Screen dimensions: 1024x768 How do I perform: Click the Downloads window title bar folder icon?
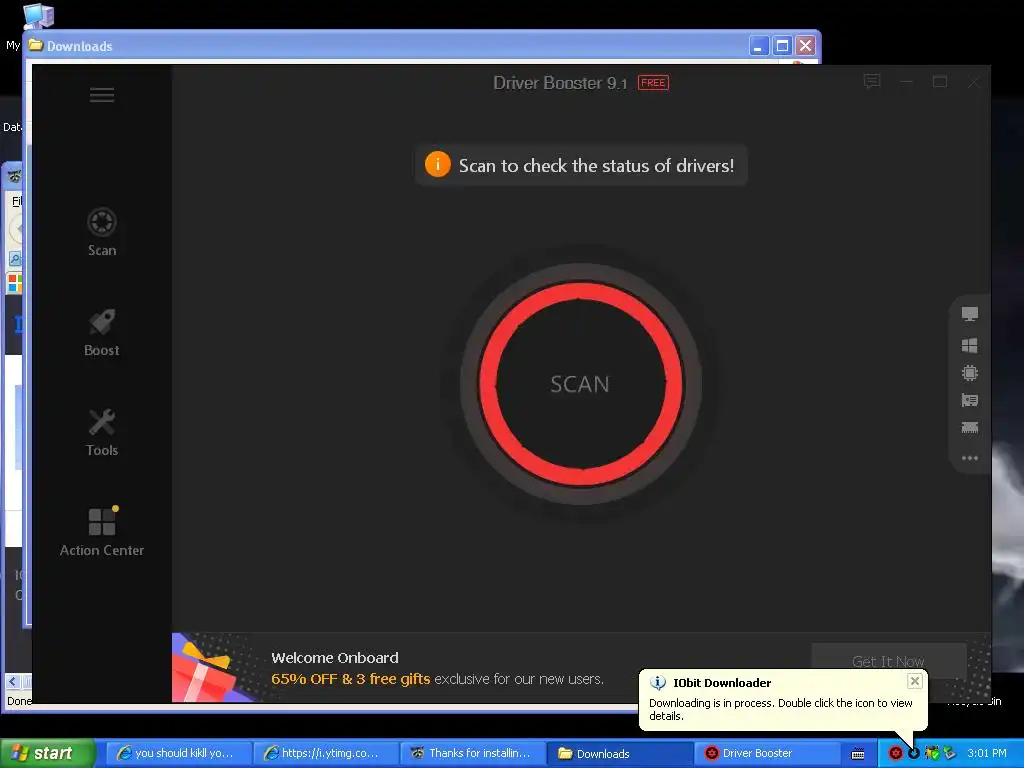tap(36, 45)
